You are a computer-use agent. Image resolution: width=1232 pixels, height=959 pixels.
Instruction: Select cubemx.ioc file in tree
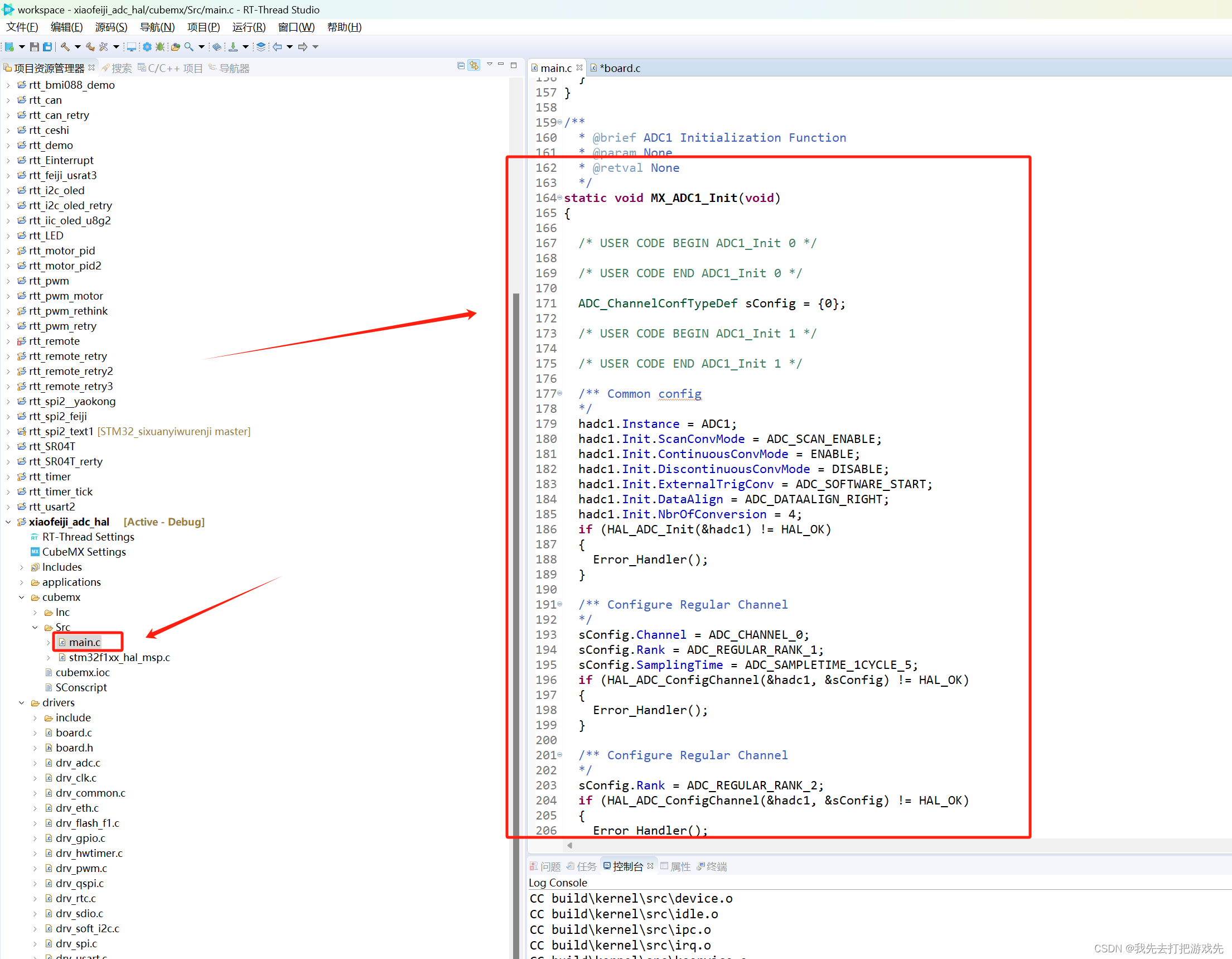pyautogui.click(x=78, y=672)
